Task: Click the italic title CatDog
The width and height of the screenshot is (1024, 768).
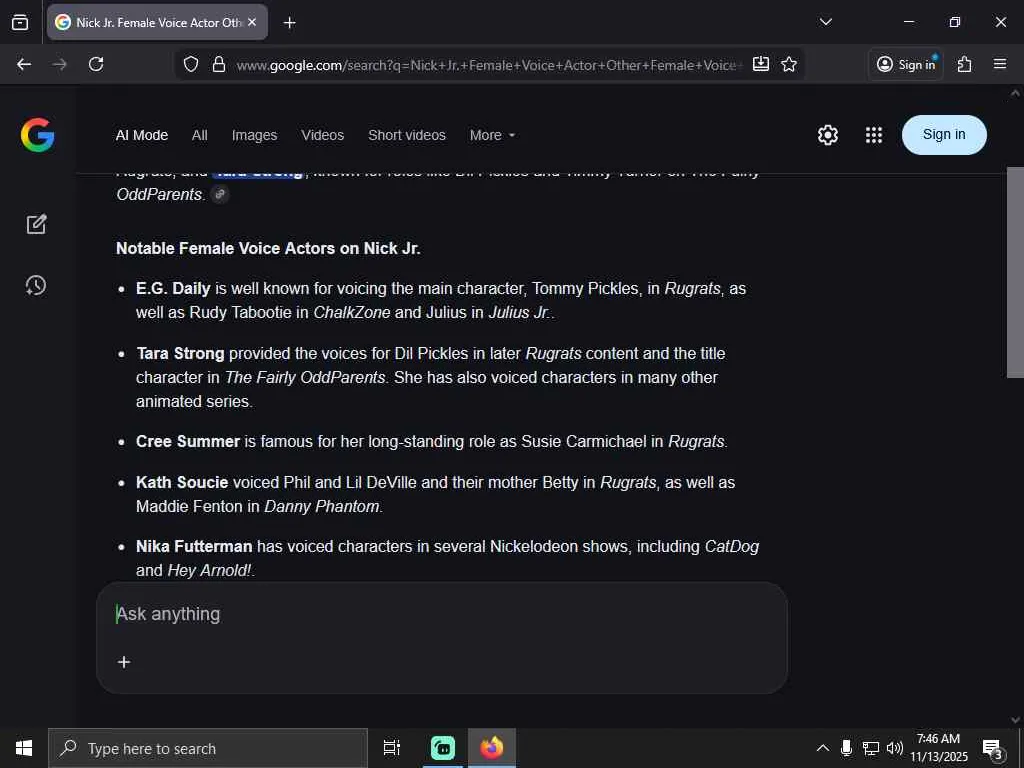Action: (732, 547)
